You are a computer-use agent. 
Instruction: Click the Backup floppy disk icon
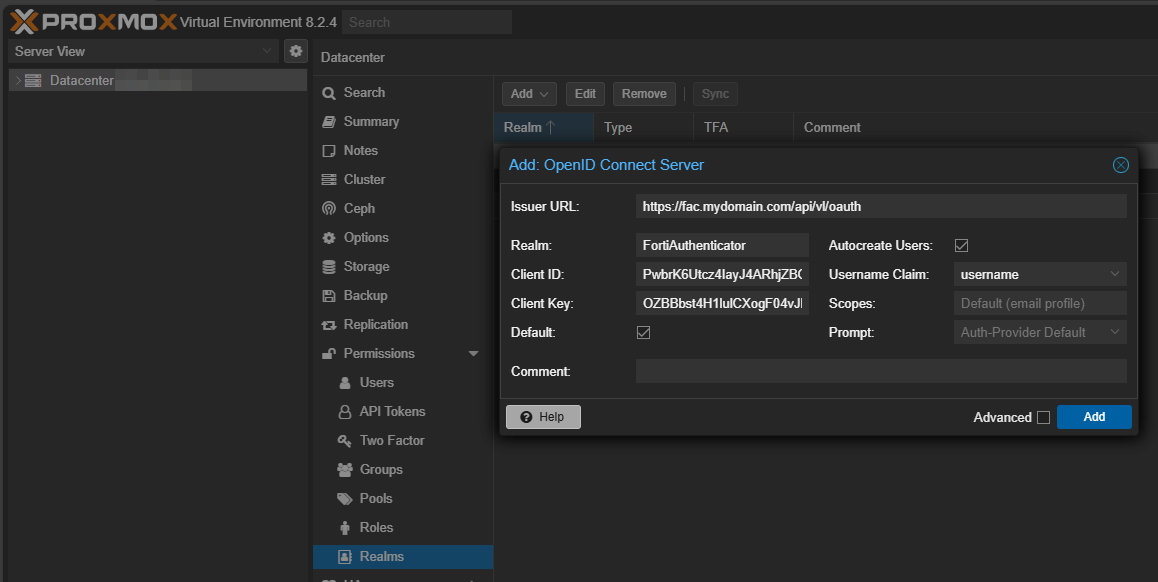pyautogui.click(x=328, y=296)
